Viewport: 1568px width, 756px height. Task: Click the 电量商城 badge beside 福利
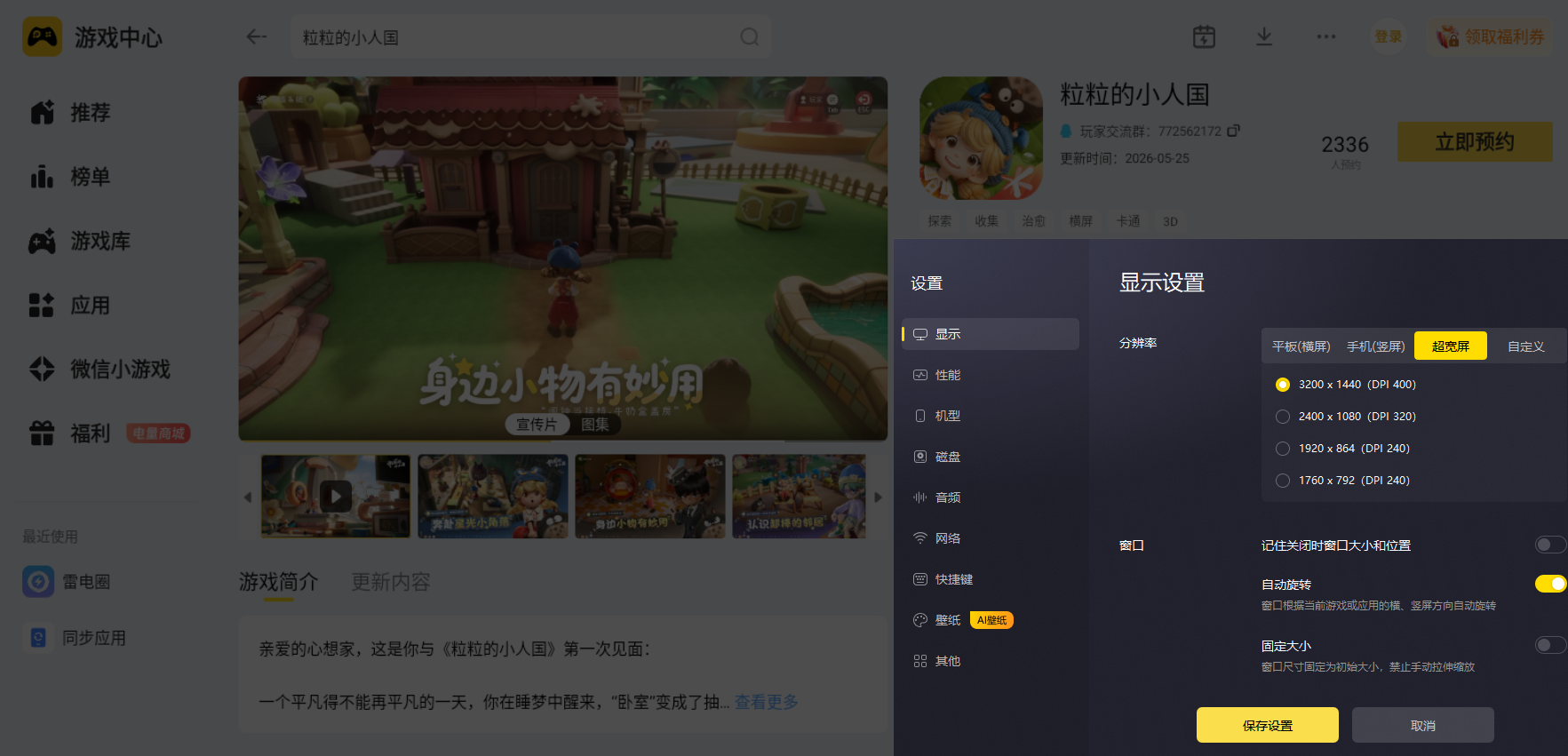158,434
